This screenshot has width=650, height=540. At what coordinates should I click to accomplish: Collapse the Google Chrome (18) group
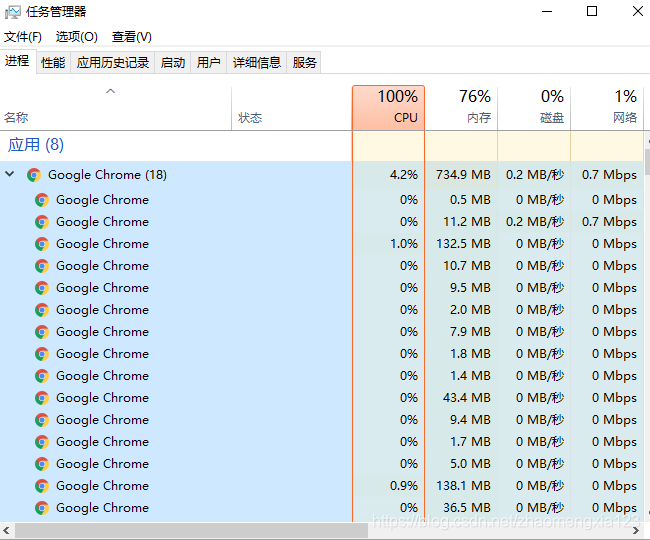10,174
